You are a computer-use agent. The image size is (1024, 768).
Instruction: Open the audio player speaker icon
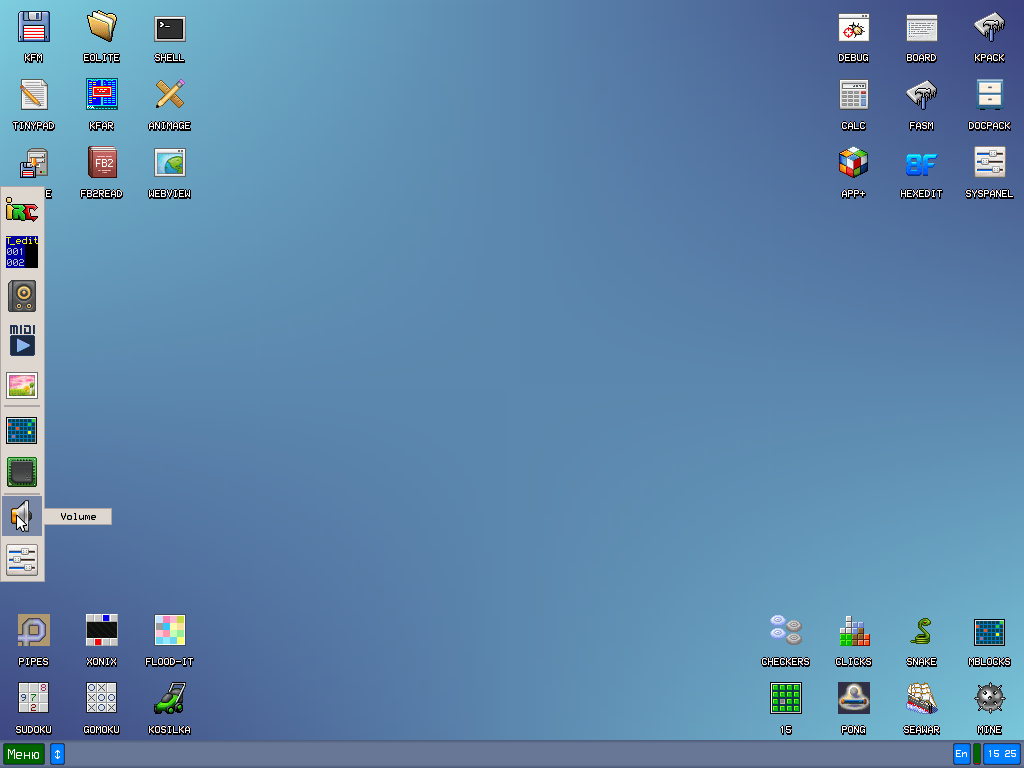pyautogui.click(x=22, y=296)
